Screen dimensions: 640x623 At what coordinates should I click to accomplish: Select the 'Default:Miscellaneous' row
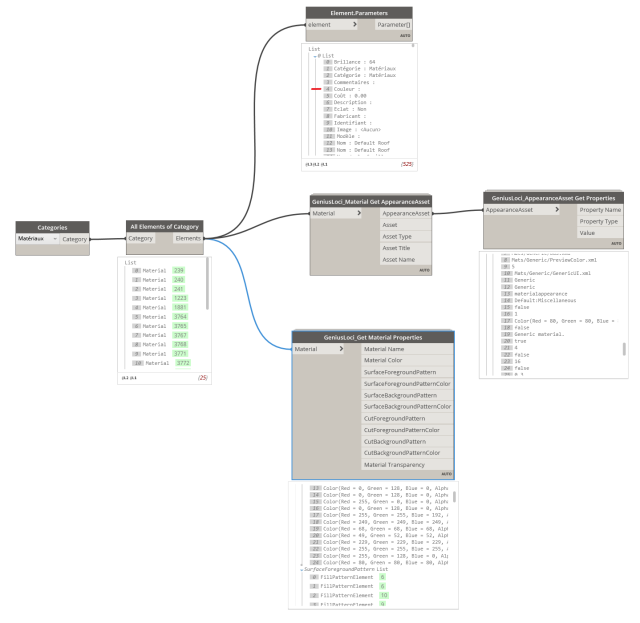point(539,300)
